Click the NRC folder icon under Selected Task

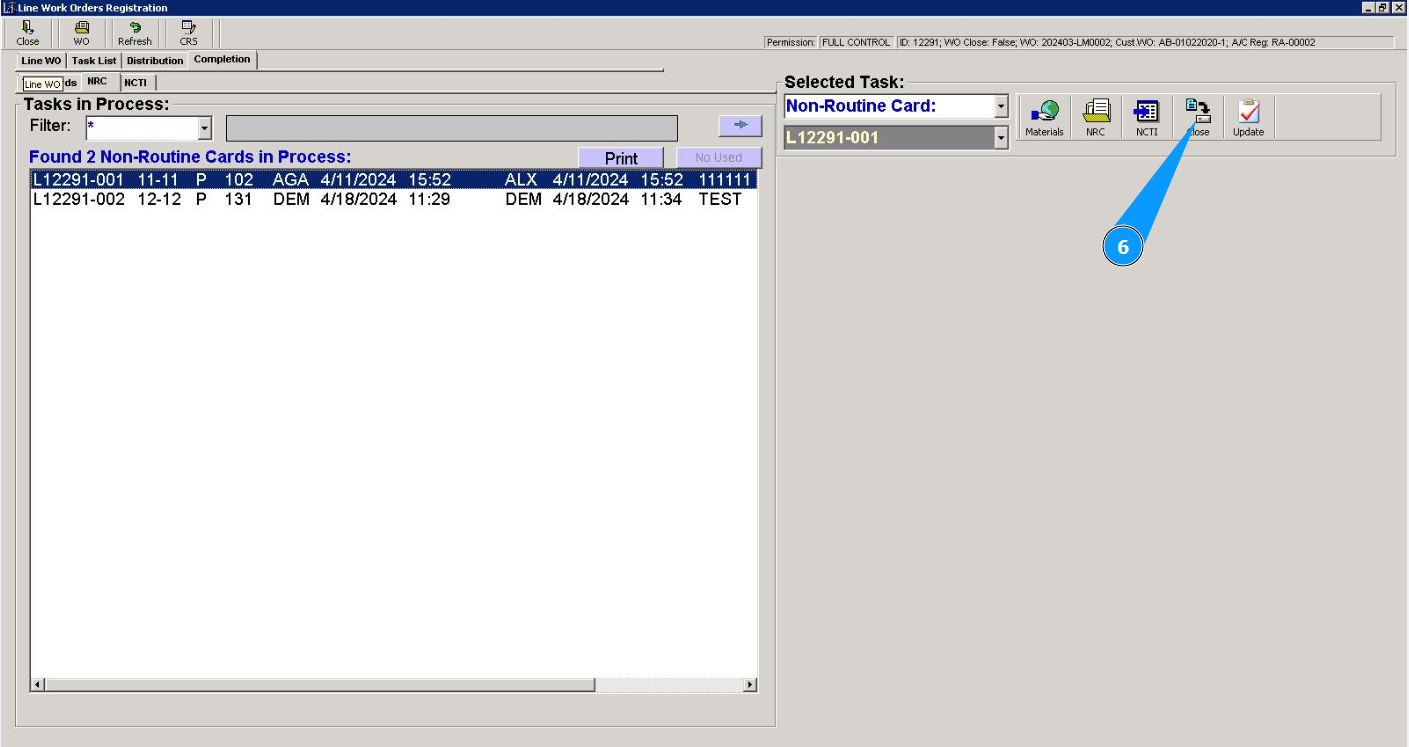1096,118
